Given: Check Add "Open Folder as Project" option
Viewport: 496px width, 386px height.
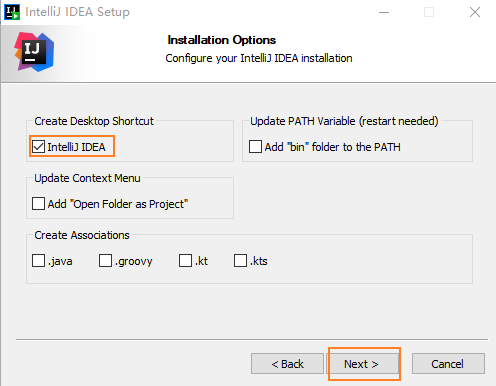Looking at the screenshot, I should 38,204.
